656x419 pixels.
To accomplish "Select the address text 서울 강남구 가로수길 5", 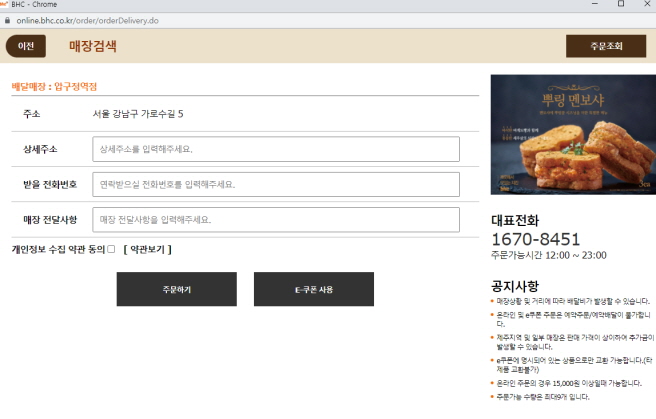I will 138,114.
